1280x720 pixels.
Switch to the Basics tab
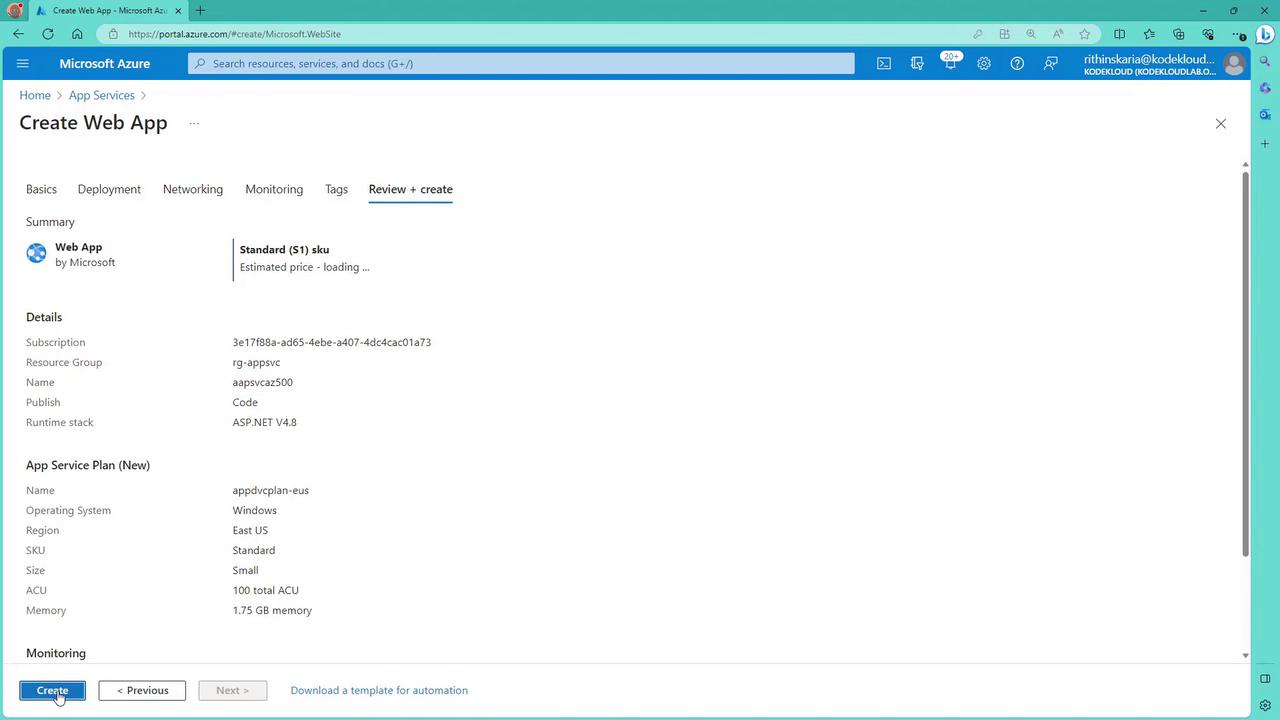(41, 189)
